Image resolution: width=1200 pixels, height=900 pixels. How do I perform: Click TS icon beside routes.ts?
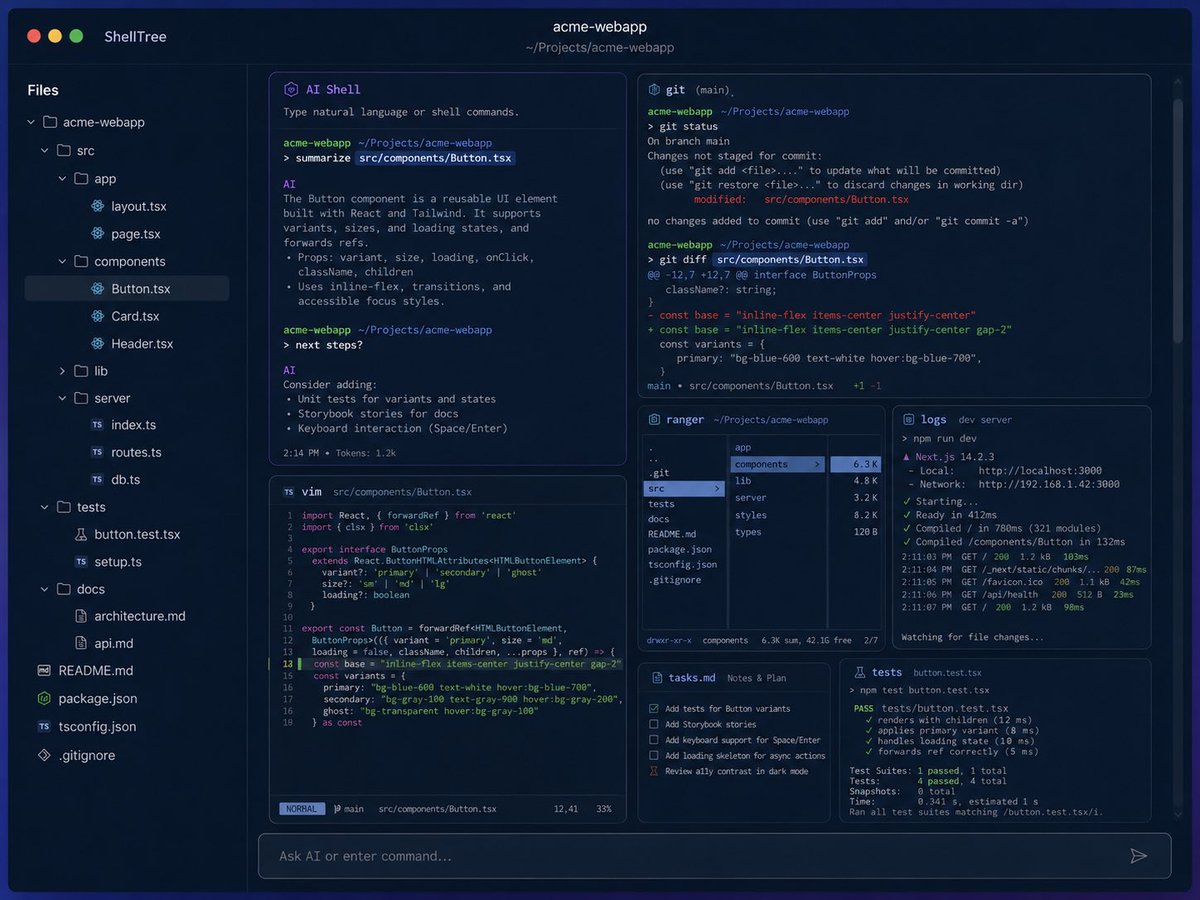pos(97,452)
